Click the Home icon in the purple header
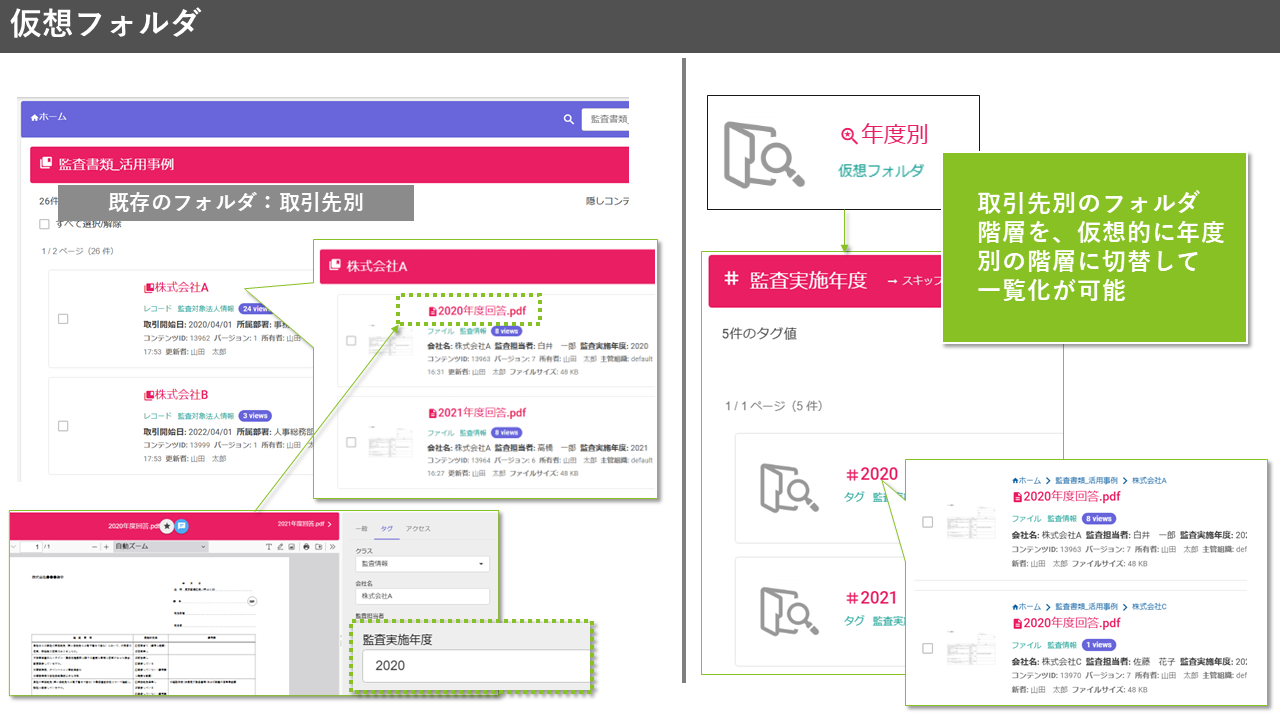The height and width of the screenshot is (720, 1280). point(35,118)
